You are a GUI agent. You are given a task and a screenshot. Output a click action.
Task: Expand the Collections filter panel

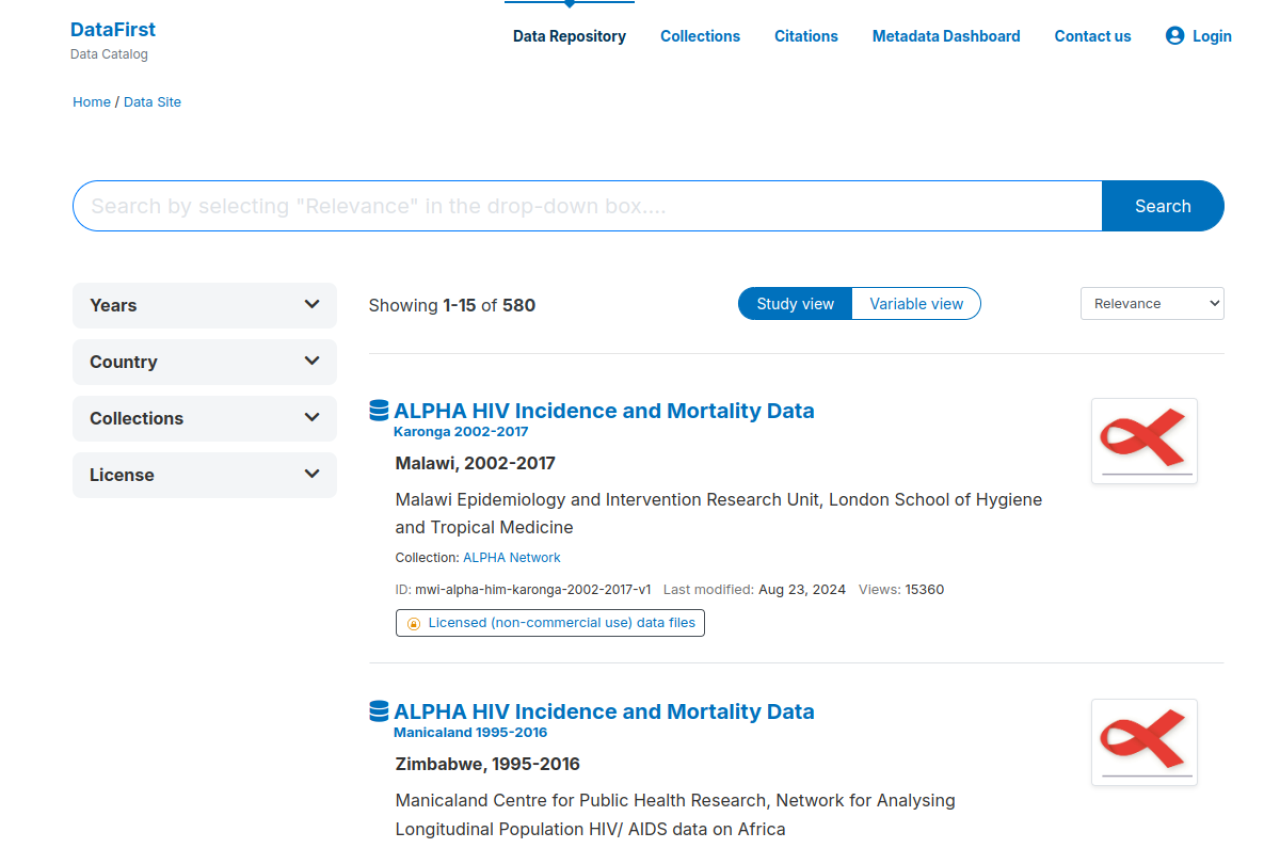(x=205, y=418)
